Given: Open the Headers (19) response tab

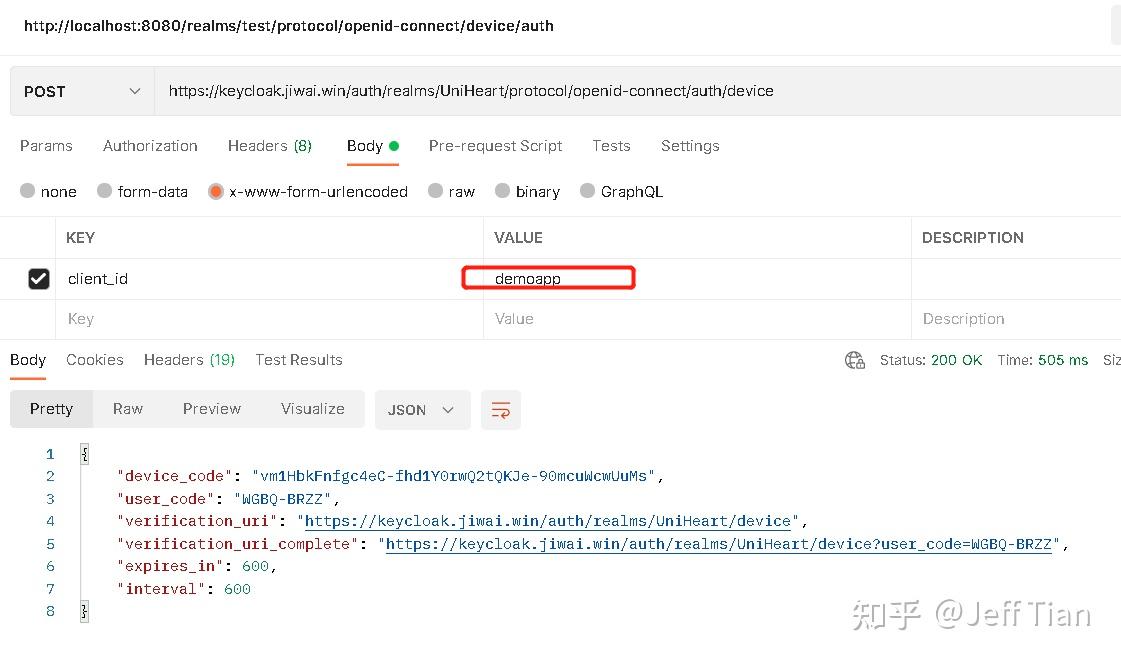Looking at the screenshot, I should point(189,359).
